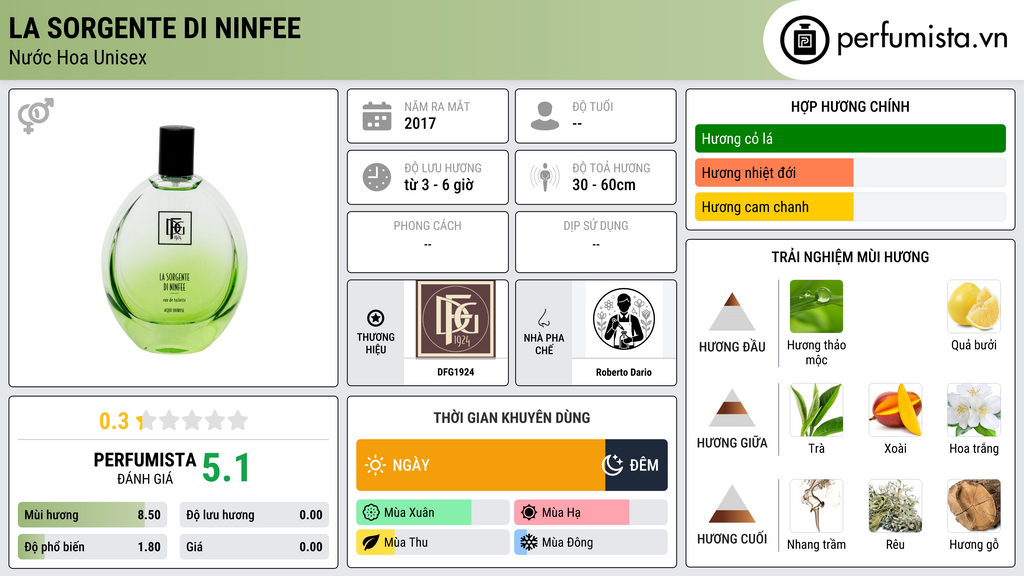The height and width of the screenshot is (576, 1024).
Task: Click the sun icon for Mùa Hạ
Action: click(529, 513)
